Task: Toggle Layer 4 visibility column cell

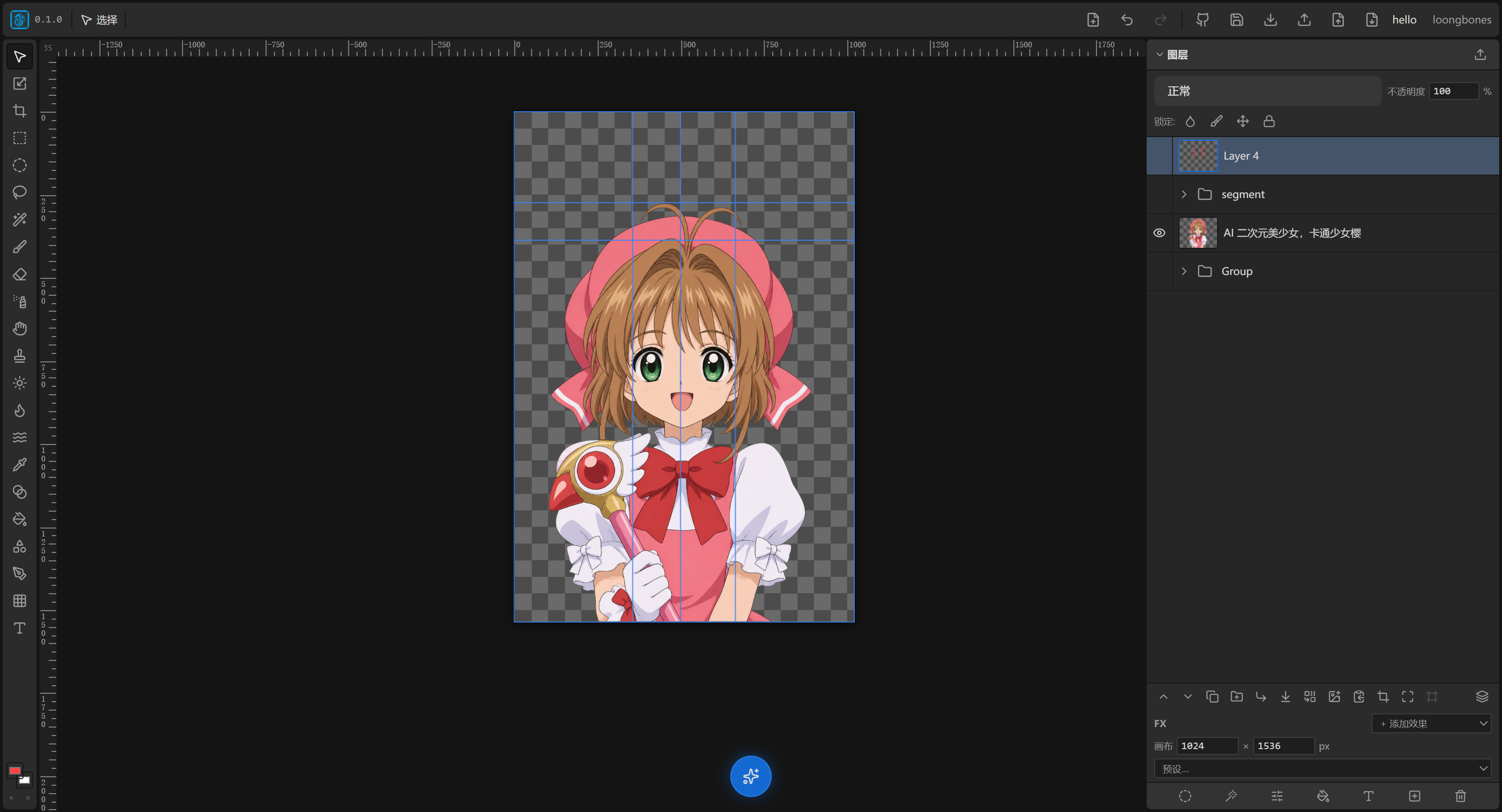Action: (1159, 156)
